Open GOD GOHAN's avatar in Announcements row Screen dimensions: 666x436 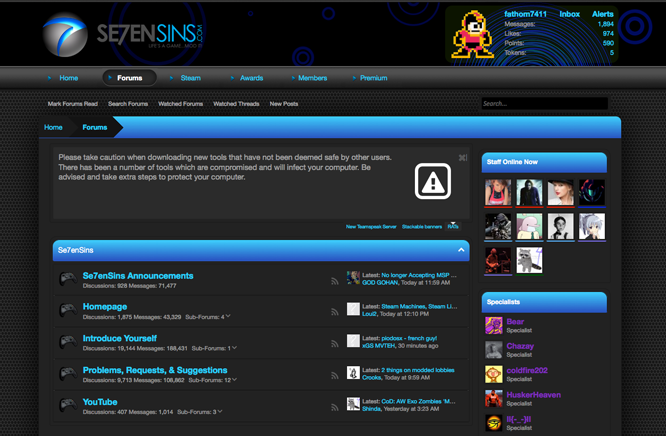tap(353, 277)
